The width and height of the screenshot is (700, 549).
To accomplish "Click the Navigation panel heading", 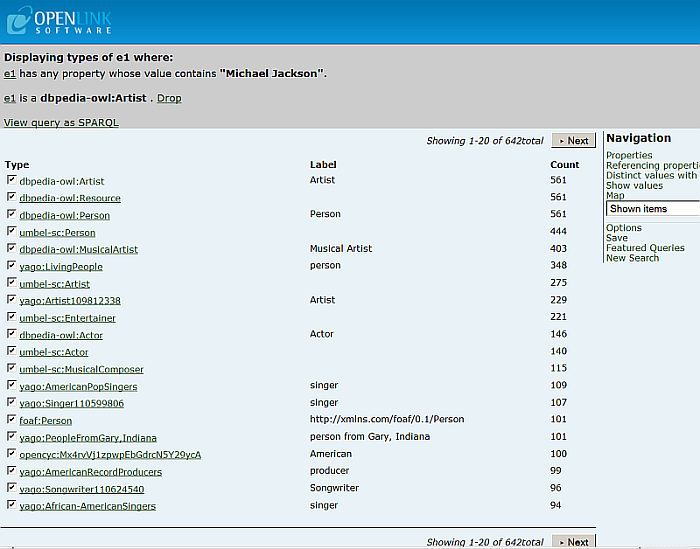I will [638, 138].
